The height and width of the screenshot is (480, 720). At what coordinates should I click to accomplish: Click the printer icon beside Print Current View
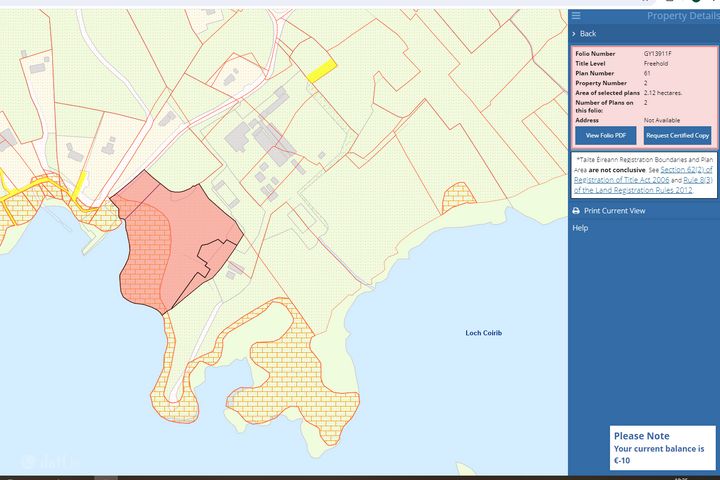pyautogui.click(x=576, y=211)
